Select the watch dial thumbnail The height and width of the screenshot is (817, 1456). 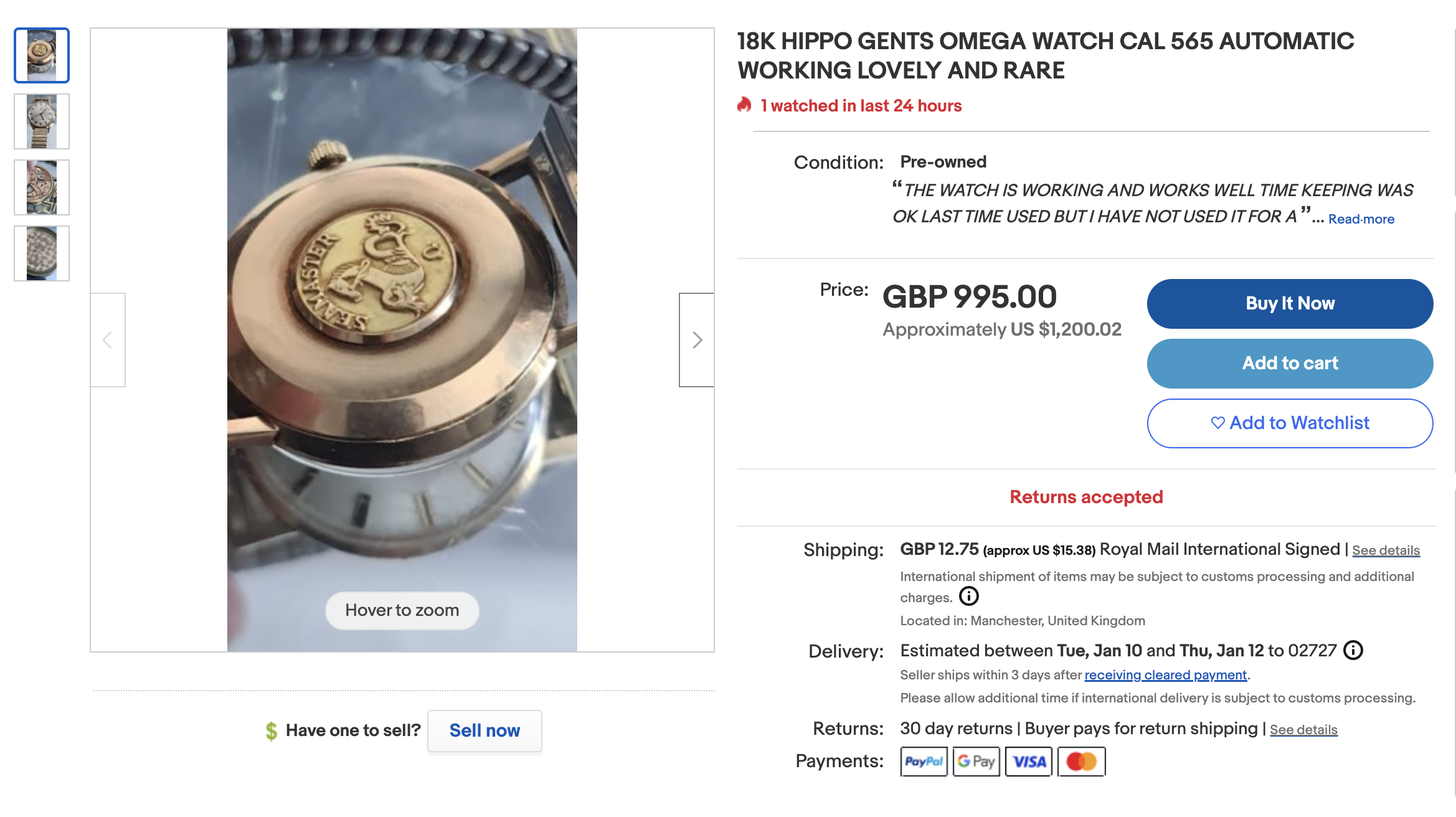[x=42, y=121]
